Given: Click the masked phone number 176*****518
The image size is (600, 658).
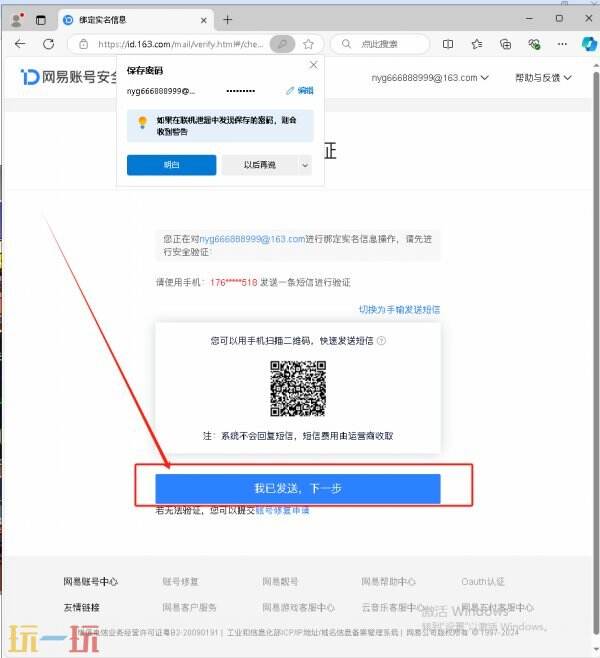Looking at the screenshot, I should [x=234, y=282].
